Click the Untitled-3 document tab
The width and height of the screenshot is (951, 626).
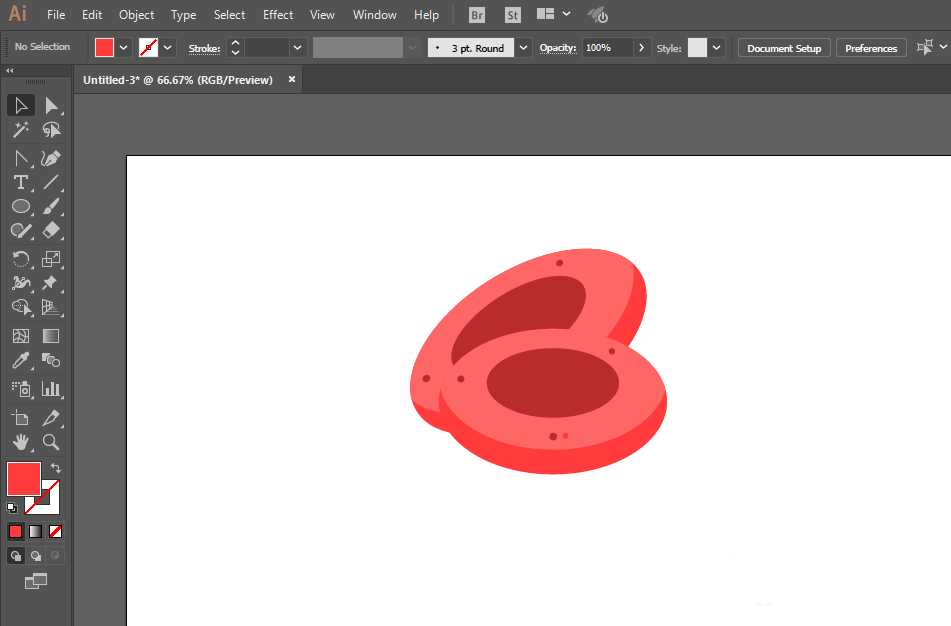(x=180, y=79)
